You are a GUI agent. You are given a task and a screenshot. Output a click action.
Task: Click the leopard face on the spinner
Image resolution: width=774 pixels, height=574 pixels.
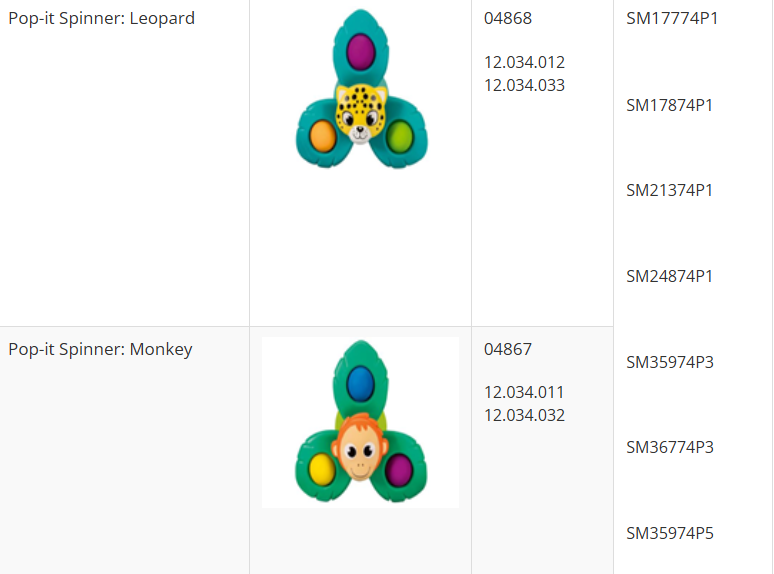point(360,112)
